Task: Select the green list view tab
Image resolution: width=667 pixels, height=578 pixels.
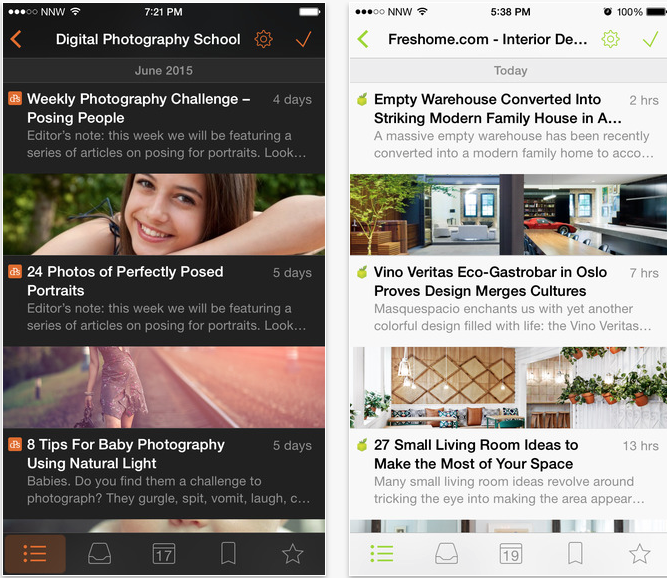Action: (x=382, y=554)
